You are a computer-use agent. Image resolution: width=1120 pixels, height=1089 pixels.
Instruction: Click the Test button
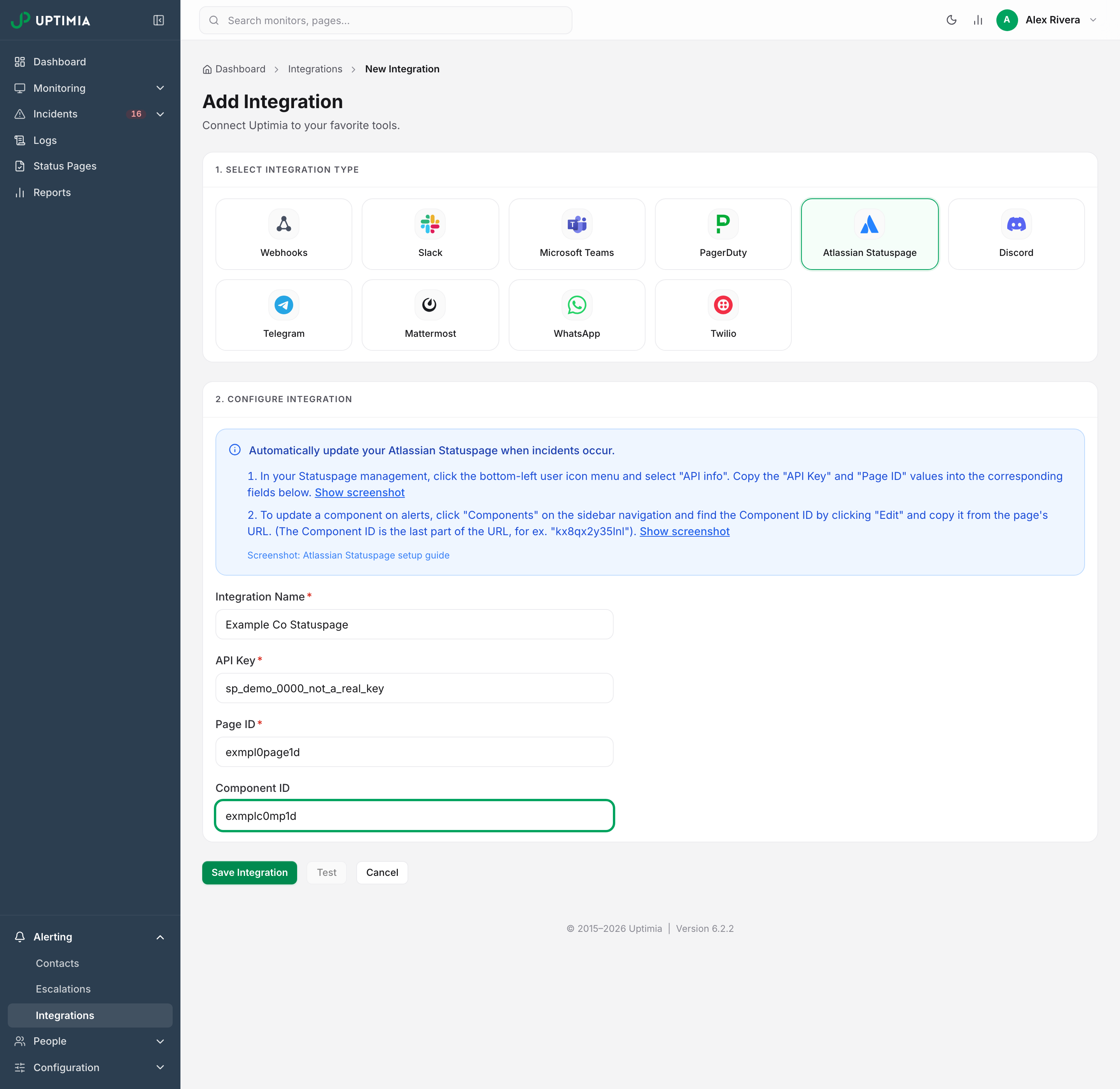[327, 872]
